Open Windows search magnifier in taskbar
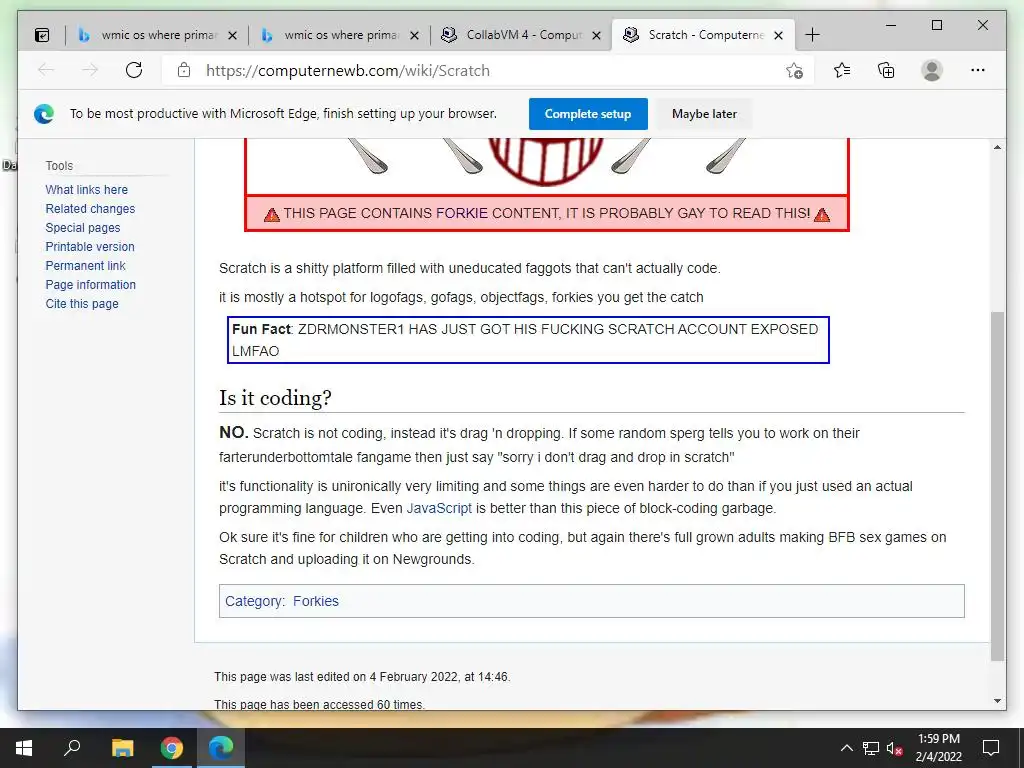Viewport: 1024px width, 768px height. point(72,748)
